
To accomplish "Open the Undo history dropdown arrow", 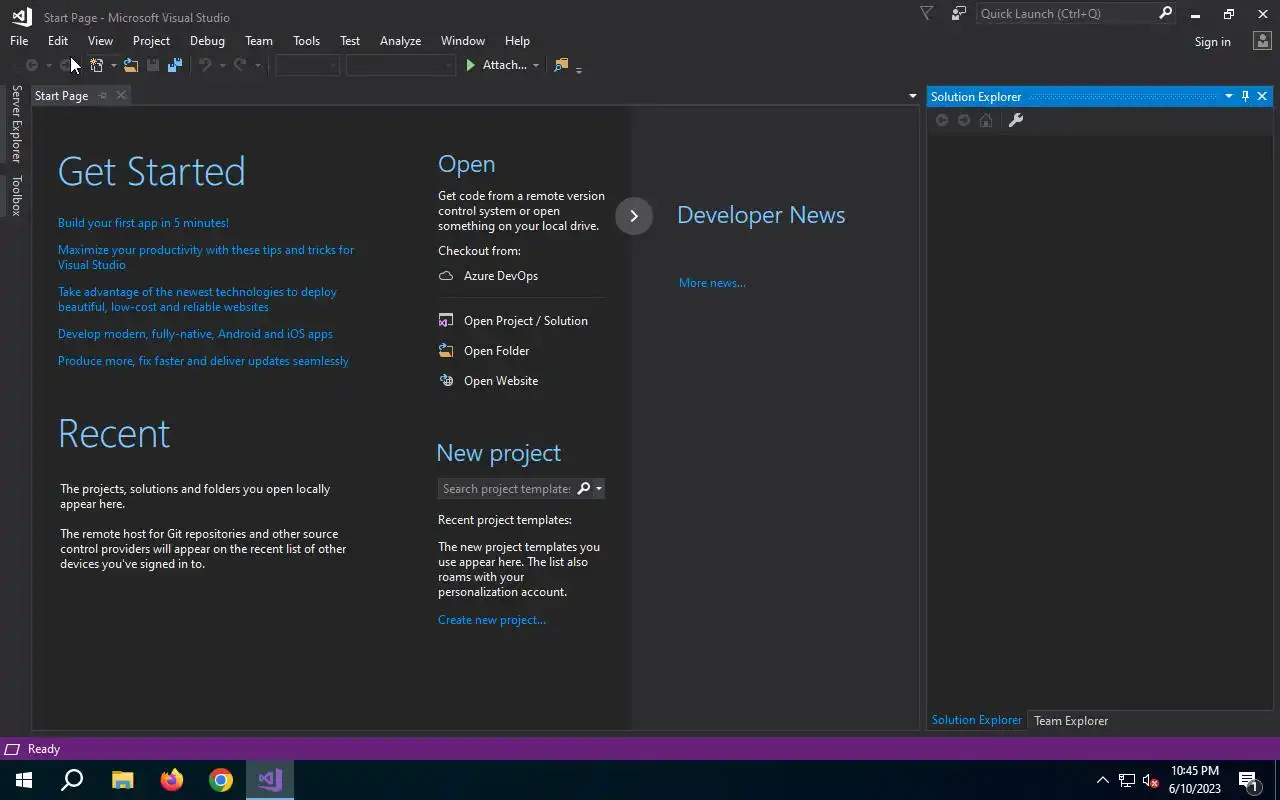I will coord(222,65).
